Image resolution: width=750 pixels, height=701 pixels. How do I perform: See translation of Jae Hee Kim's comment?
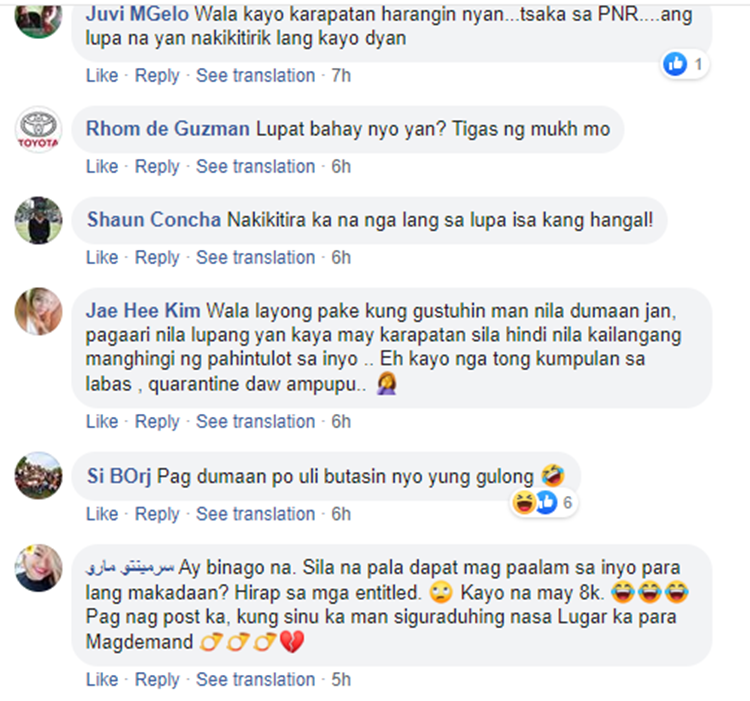click(x=255, y=421)
